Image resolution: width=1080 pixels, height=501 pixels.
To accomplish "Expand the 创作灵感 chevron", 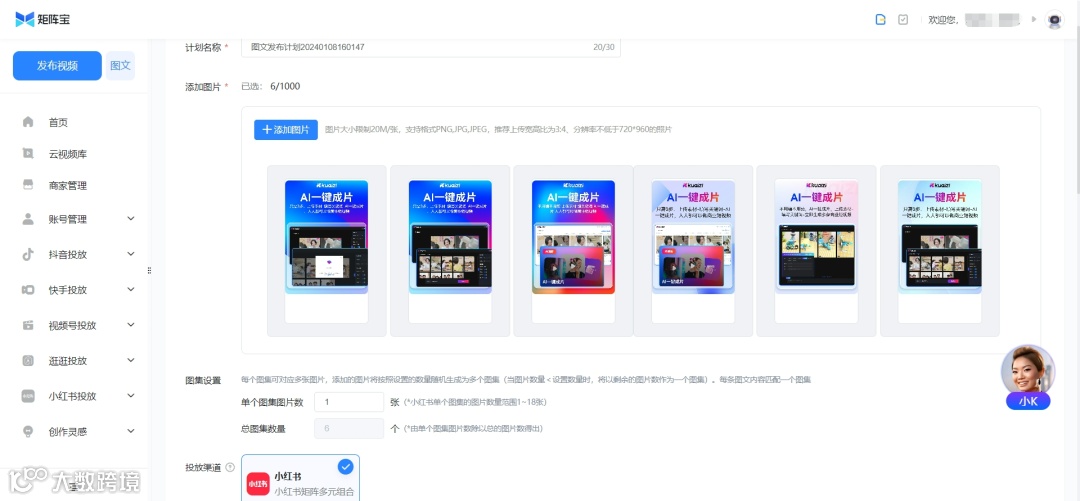I will tap(131, 431).
